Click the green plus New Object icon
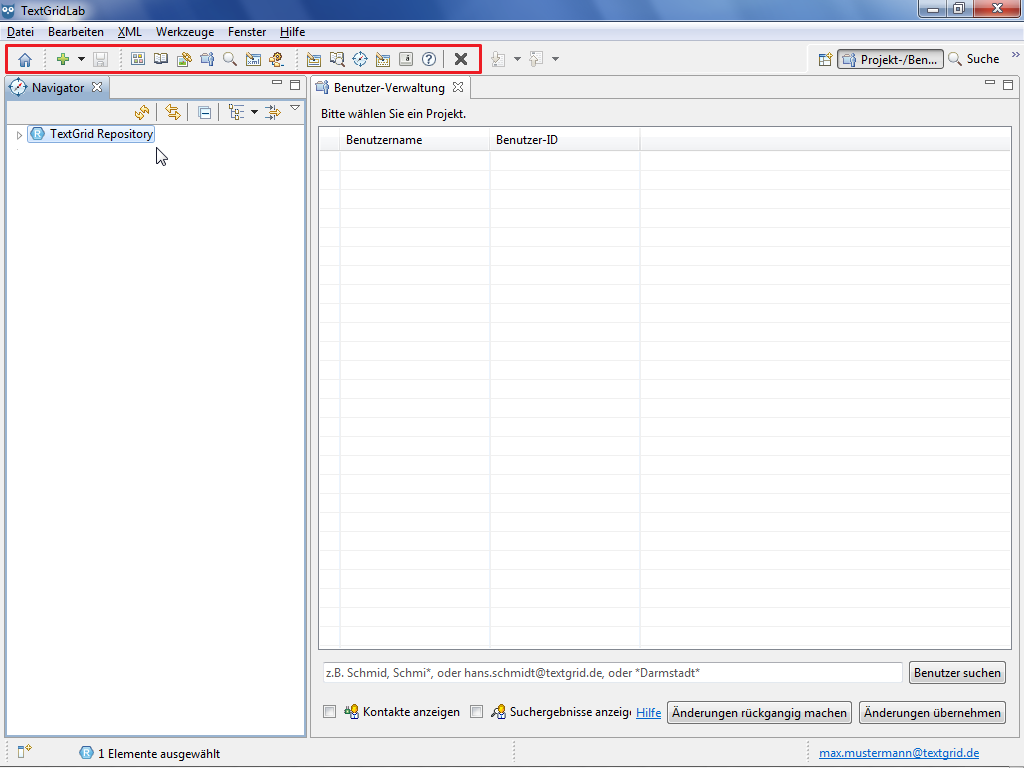This screenshot has height=768, width=1024. click(63, 60)
